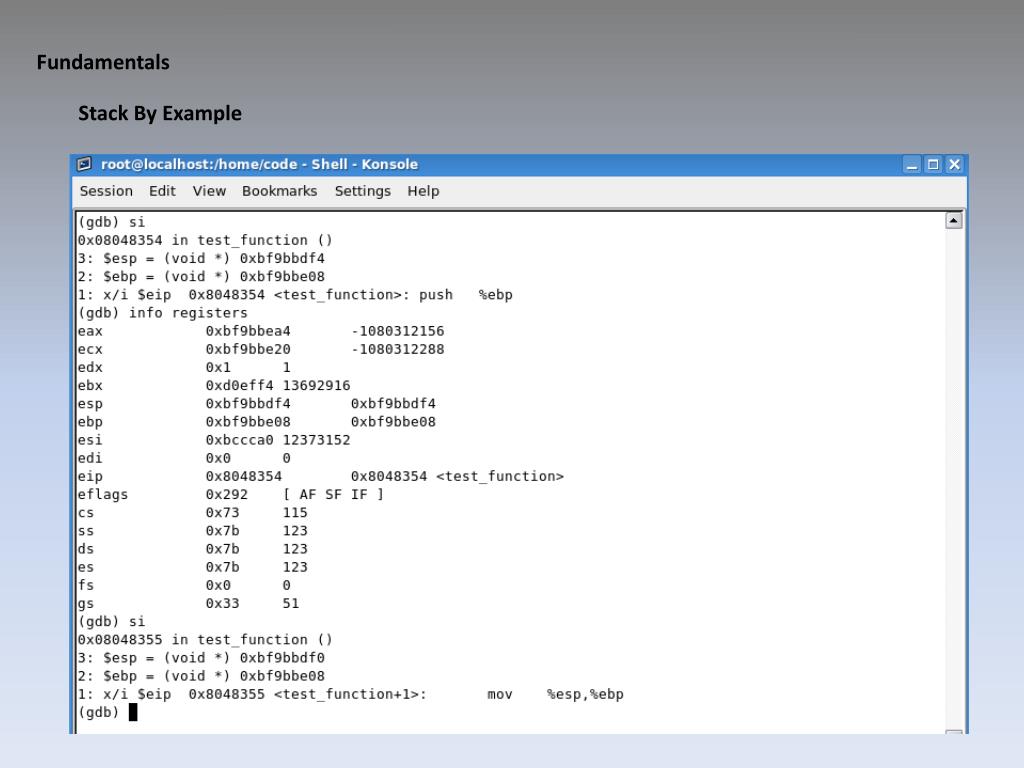Click '0x08048355 in test_function ()' line
The height and width of the screenshot is (768, 1024).
click(205, 640)
